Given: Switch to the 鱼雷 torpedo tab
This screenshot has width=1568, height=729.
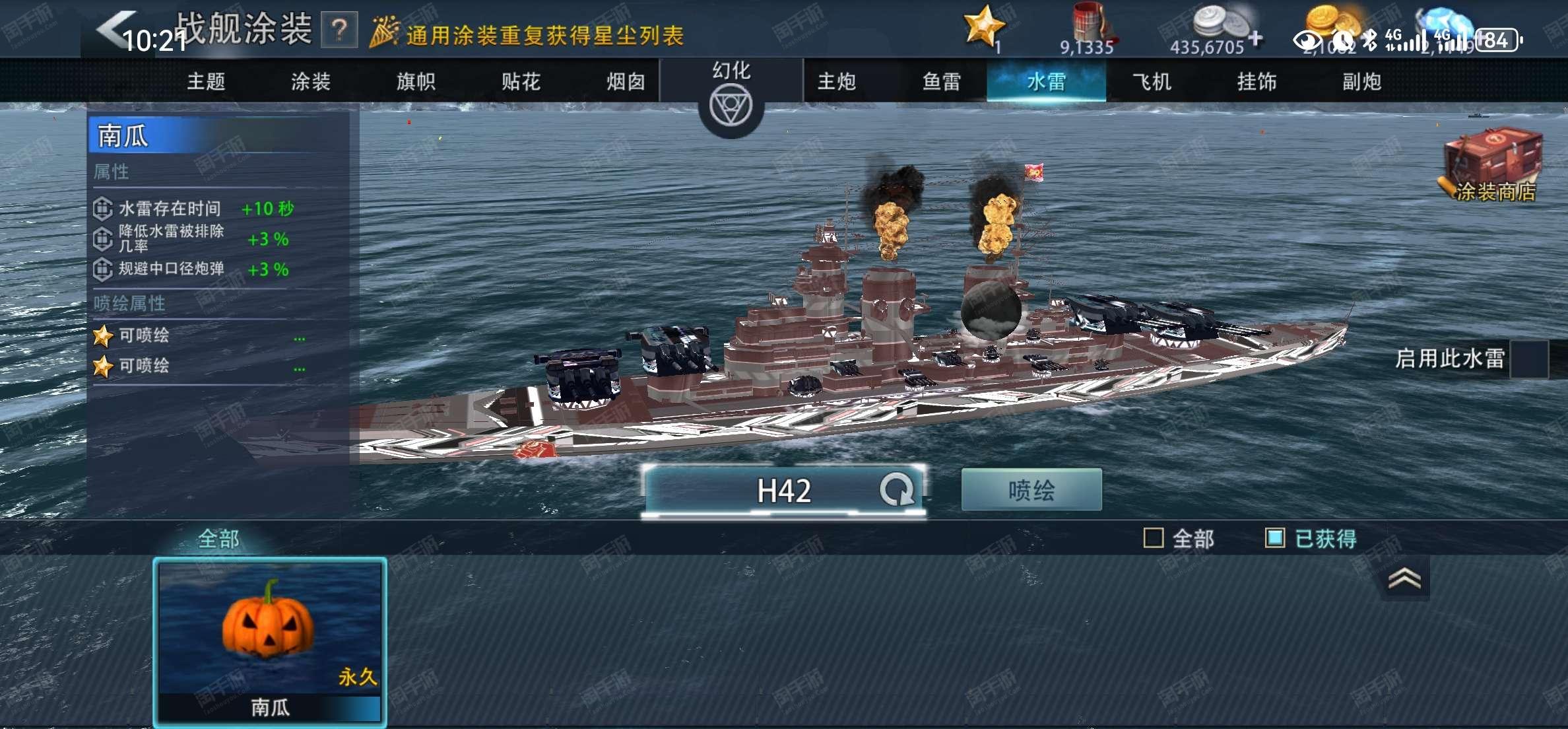Looking at the screenshot, I should pyautogui.click(x=941, y=82).
